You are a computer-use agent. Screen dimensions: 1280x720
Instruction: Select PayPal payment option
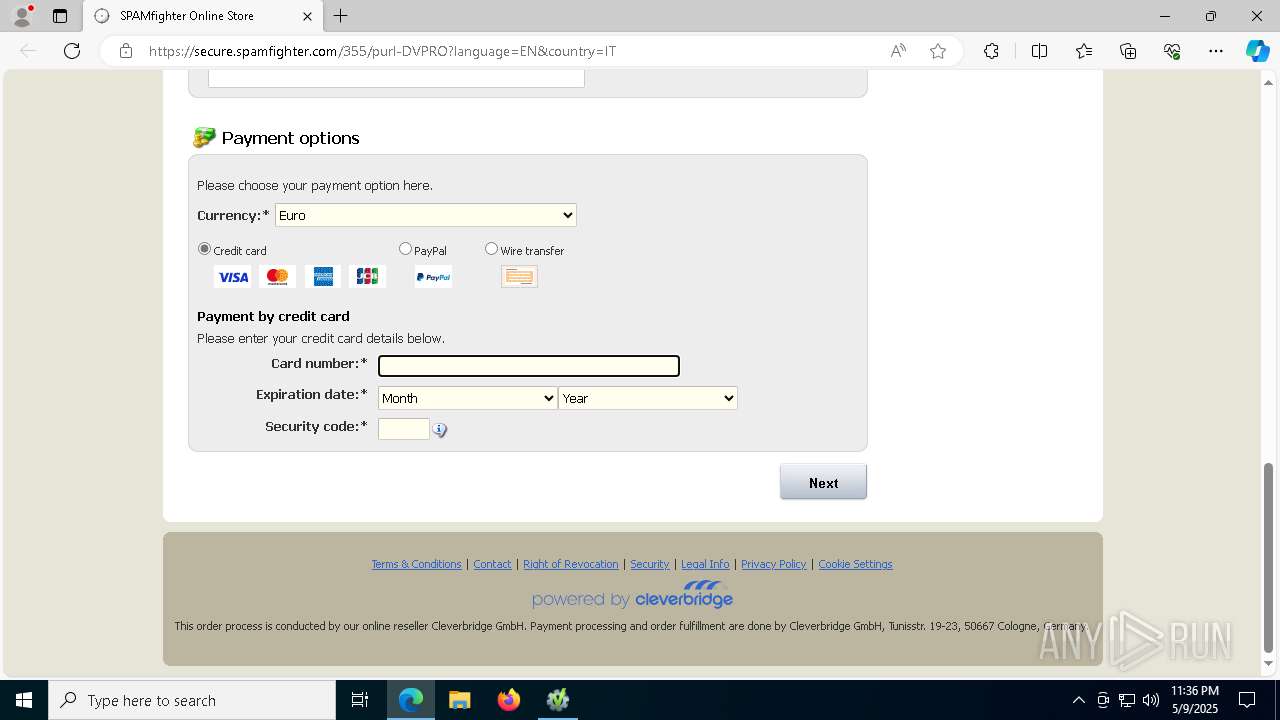405,249
